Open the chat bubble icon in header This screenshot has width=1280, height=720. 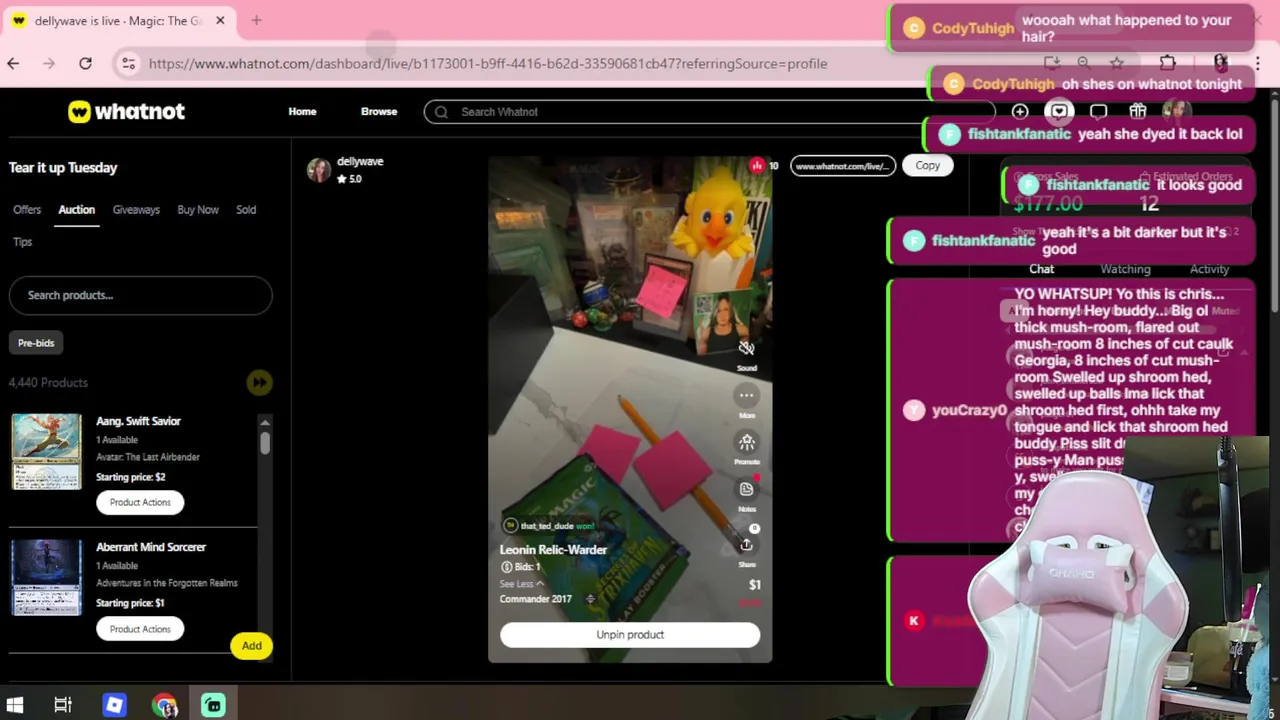click(1098, 111)
